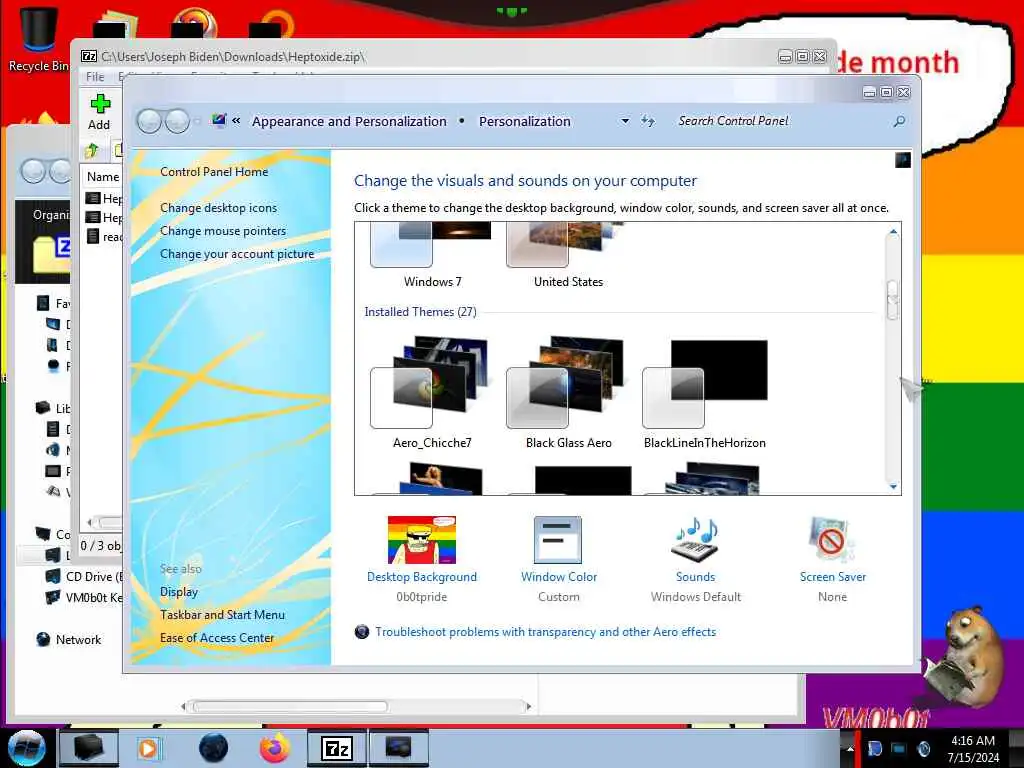Open the Screen Saver icon

pos(831,539)
